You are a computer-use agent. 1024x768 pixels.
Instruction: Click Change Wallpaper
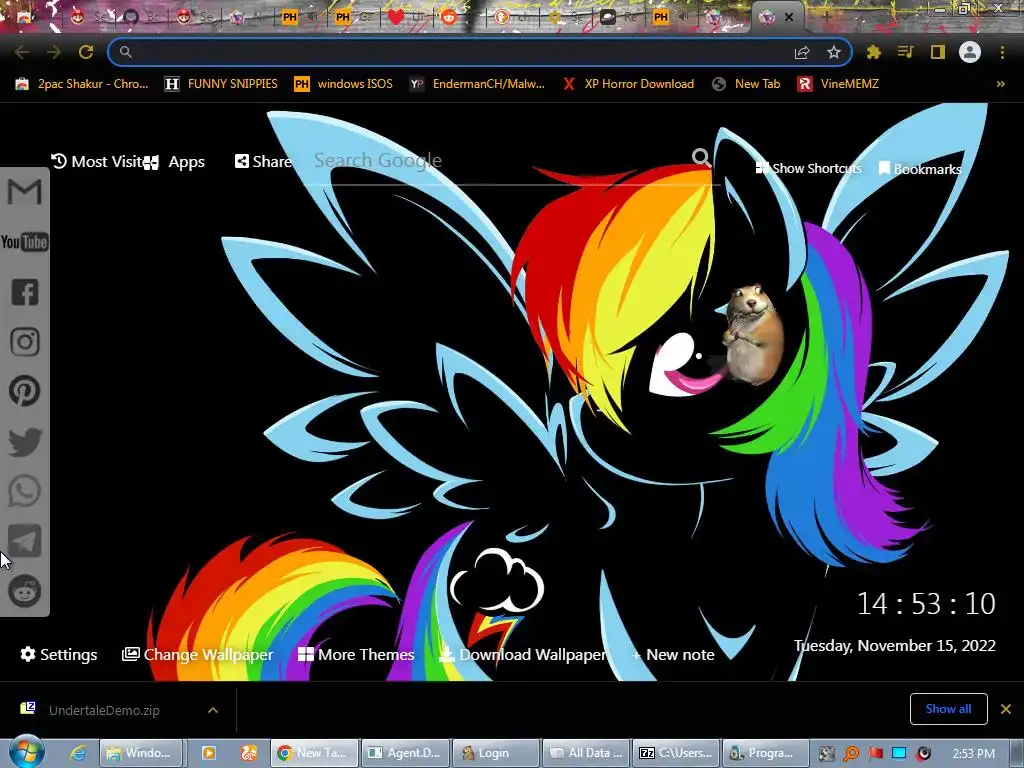coord(197,654)
